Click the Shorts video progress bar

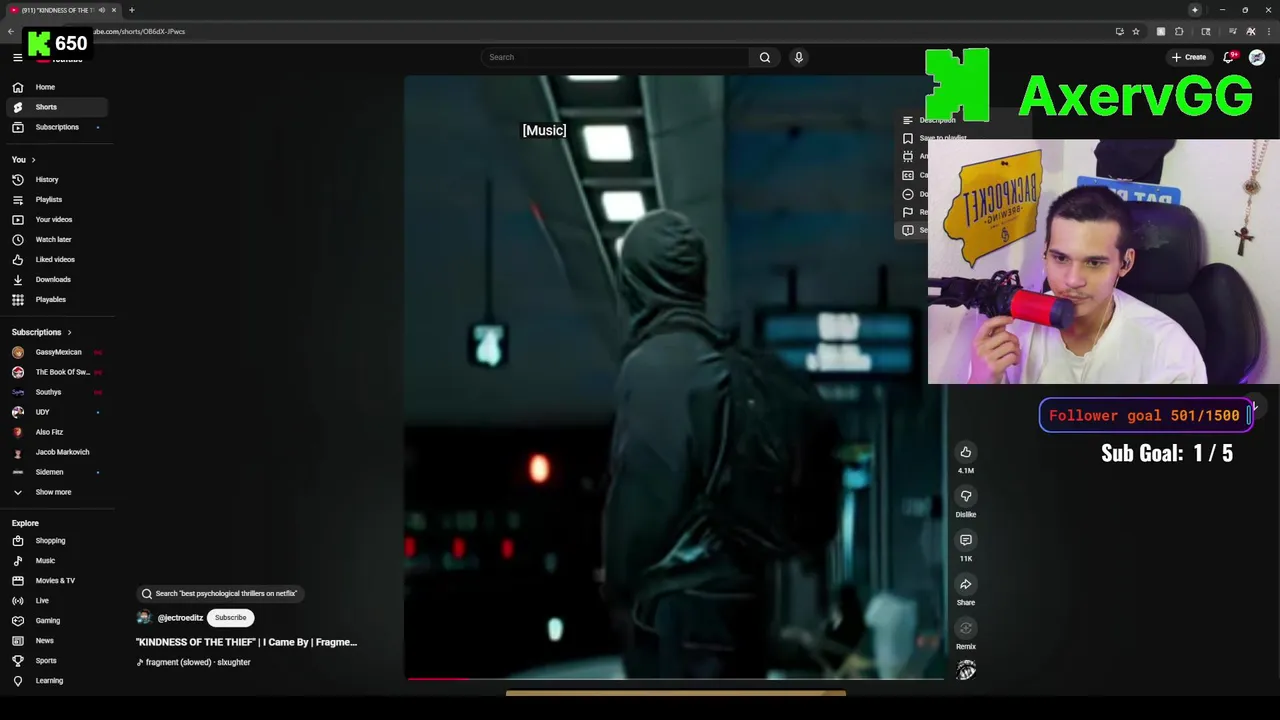pyautogui.click(x=675, y=678)
